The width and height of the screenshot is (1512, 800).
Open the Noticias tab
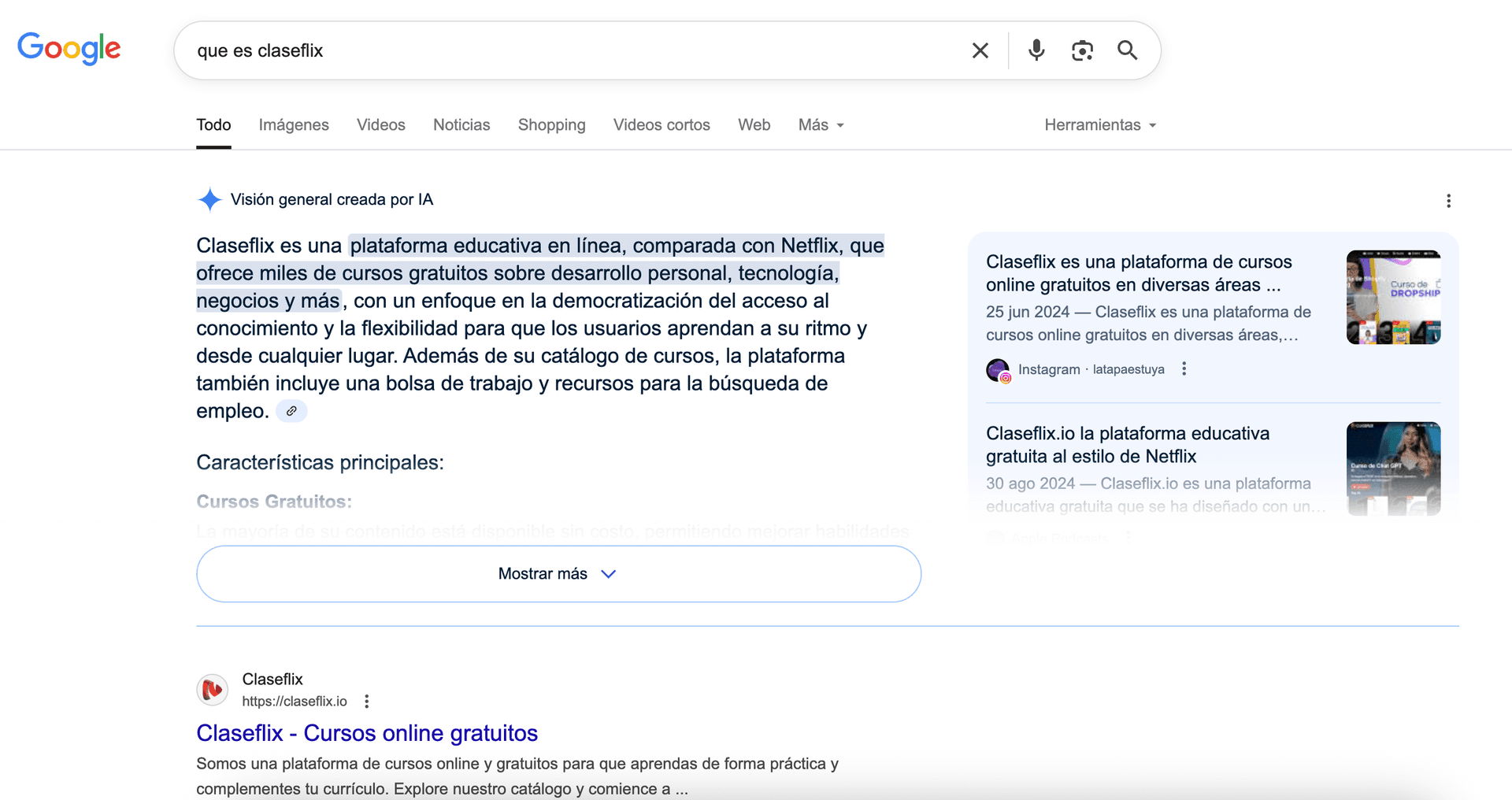click(x=461, y=125)
